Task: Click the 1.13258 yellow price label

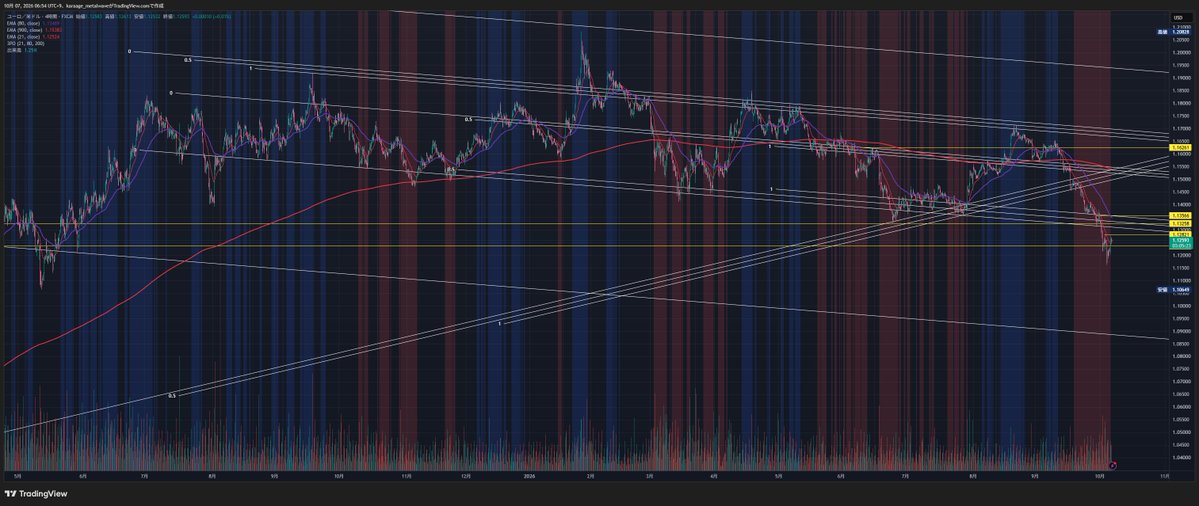Action: (1181, 224)
